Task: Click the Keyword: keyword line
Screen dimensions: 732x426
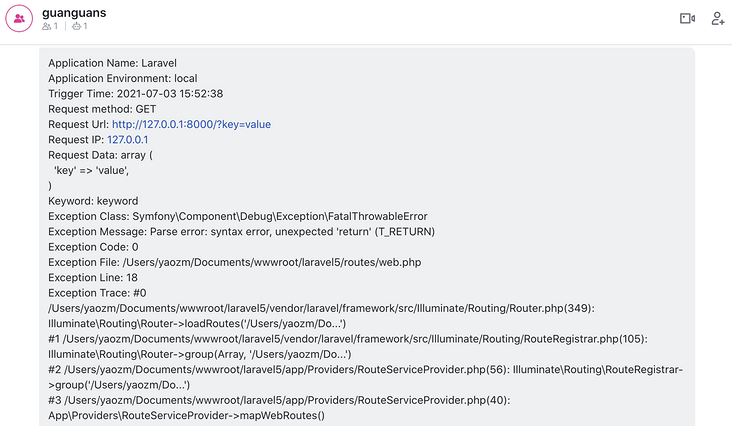Action: click(93, 201)
